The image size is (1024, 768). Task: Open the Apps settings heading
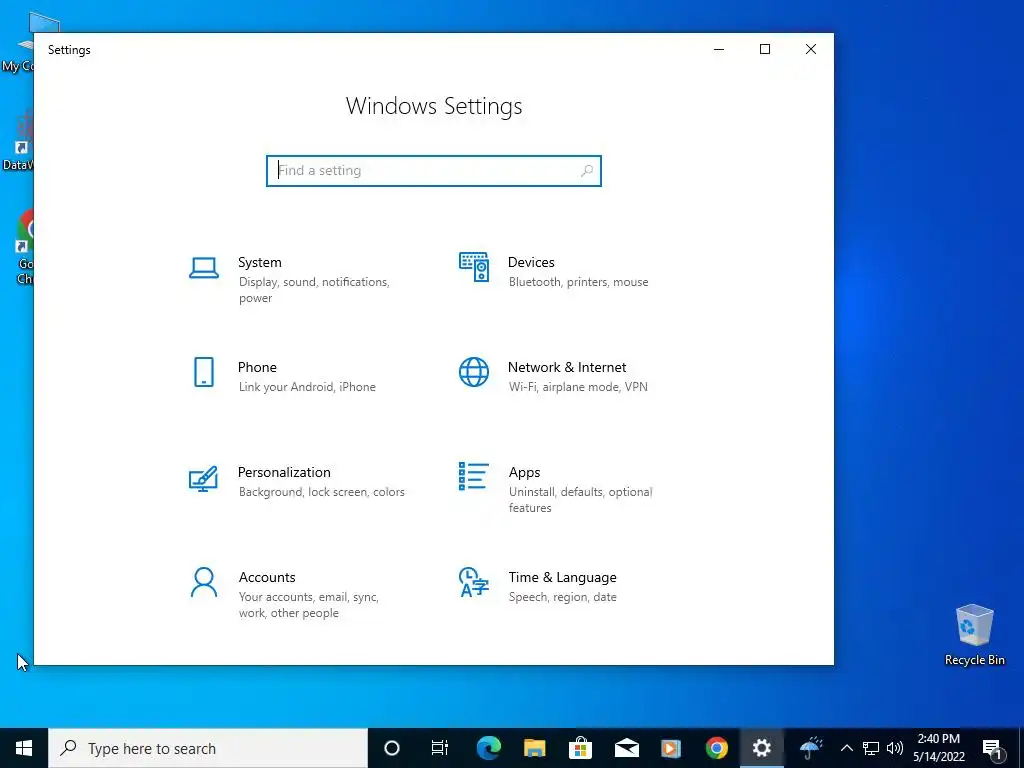524,472
